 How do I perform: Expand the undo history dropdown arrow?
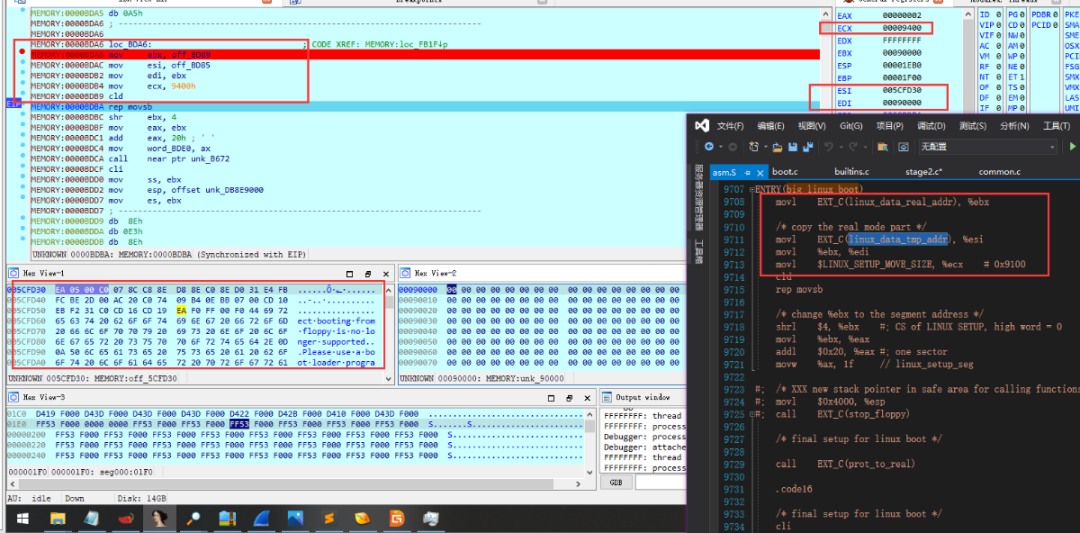[x=841, y=147]
